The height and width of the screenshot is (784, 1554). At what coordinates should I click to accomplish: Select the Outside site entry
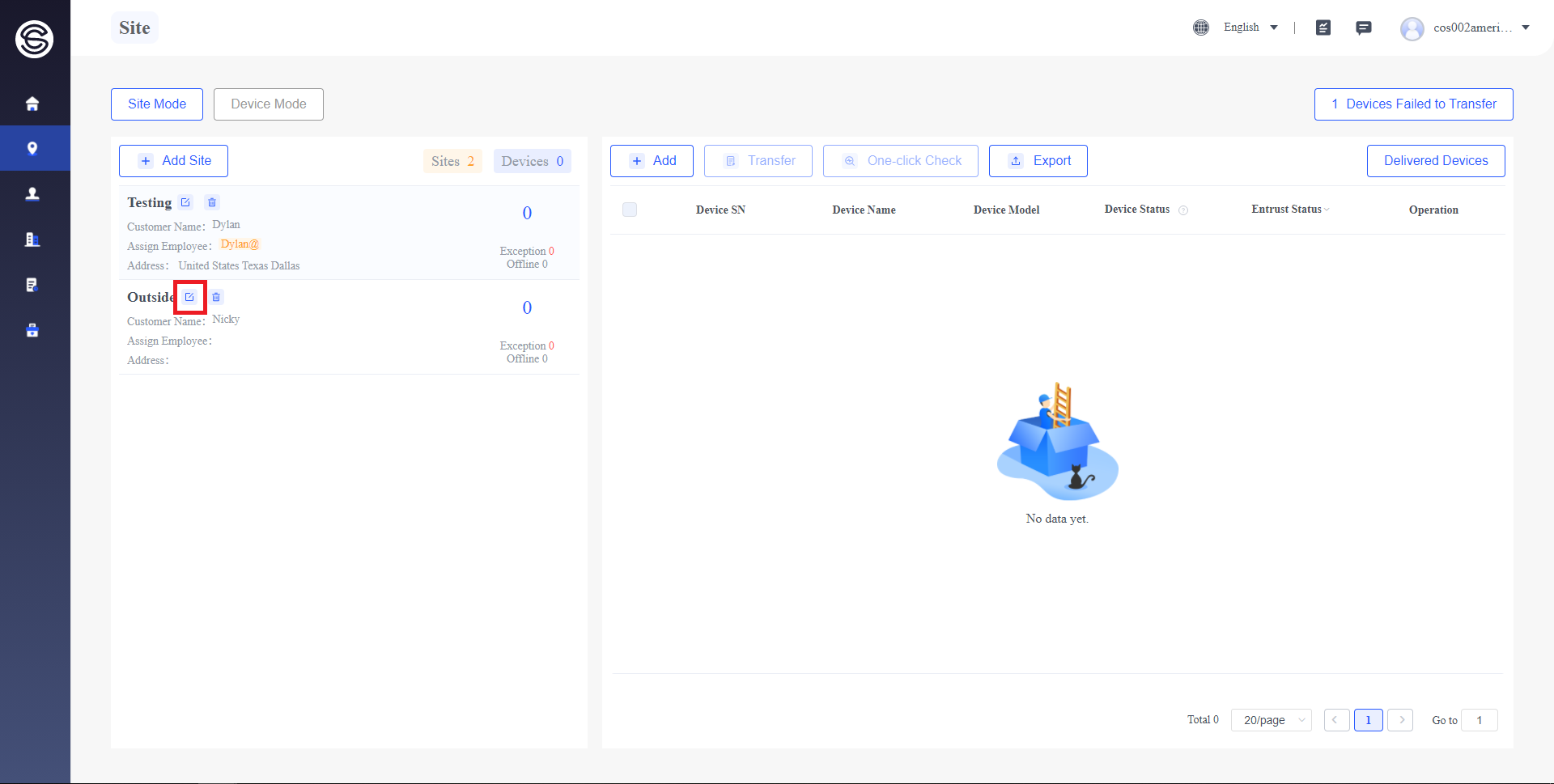(349, 328)
